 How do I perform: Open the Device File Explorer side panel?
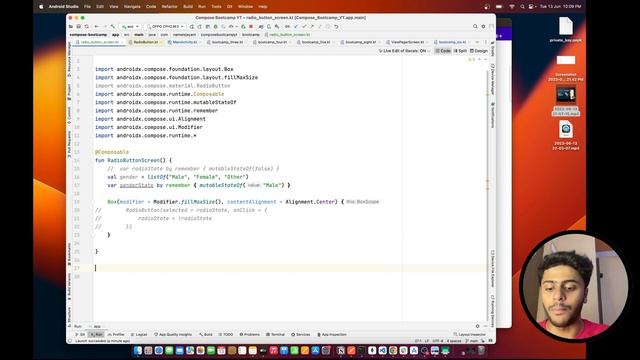(x=493, y=269)
